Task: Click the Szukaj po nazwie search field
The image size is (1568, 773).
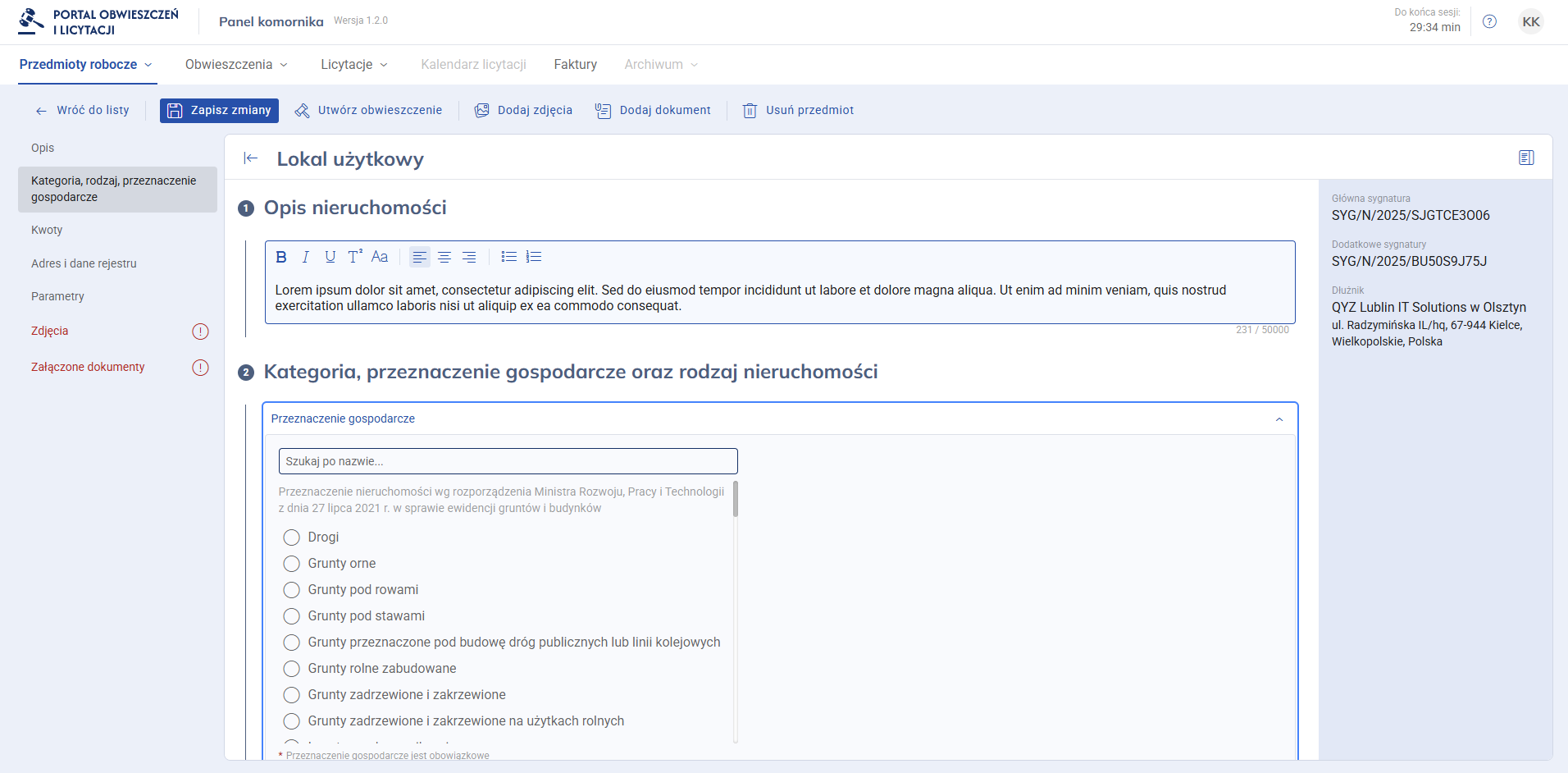Action: point(508,461)
